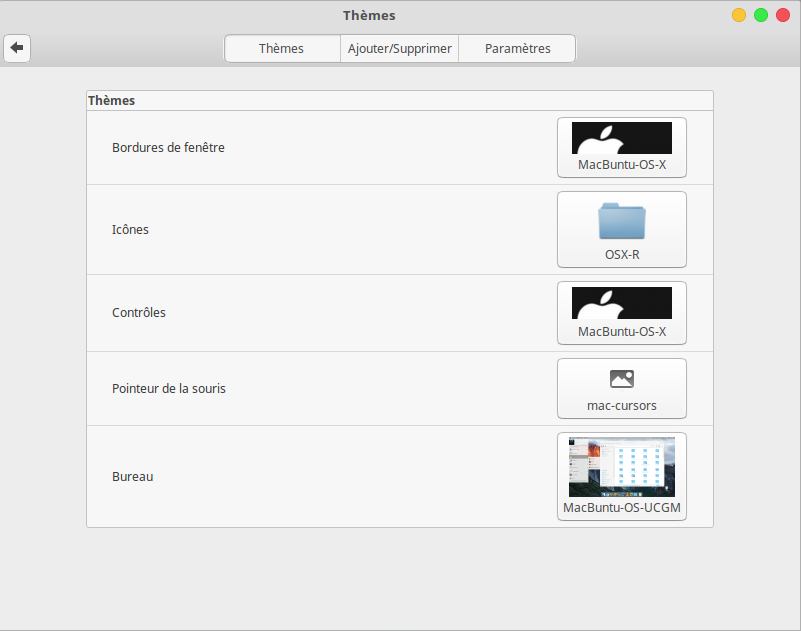Select the MacBuntu-OS-UCGM desktop theme button
Screen dimensions: 801x631
click(622, 477)
